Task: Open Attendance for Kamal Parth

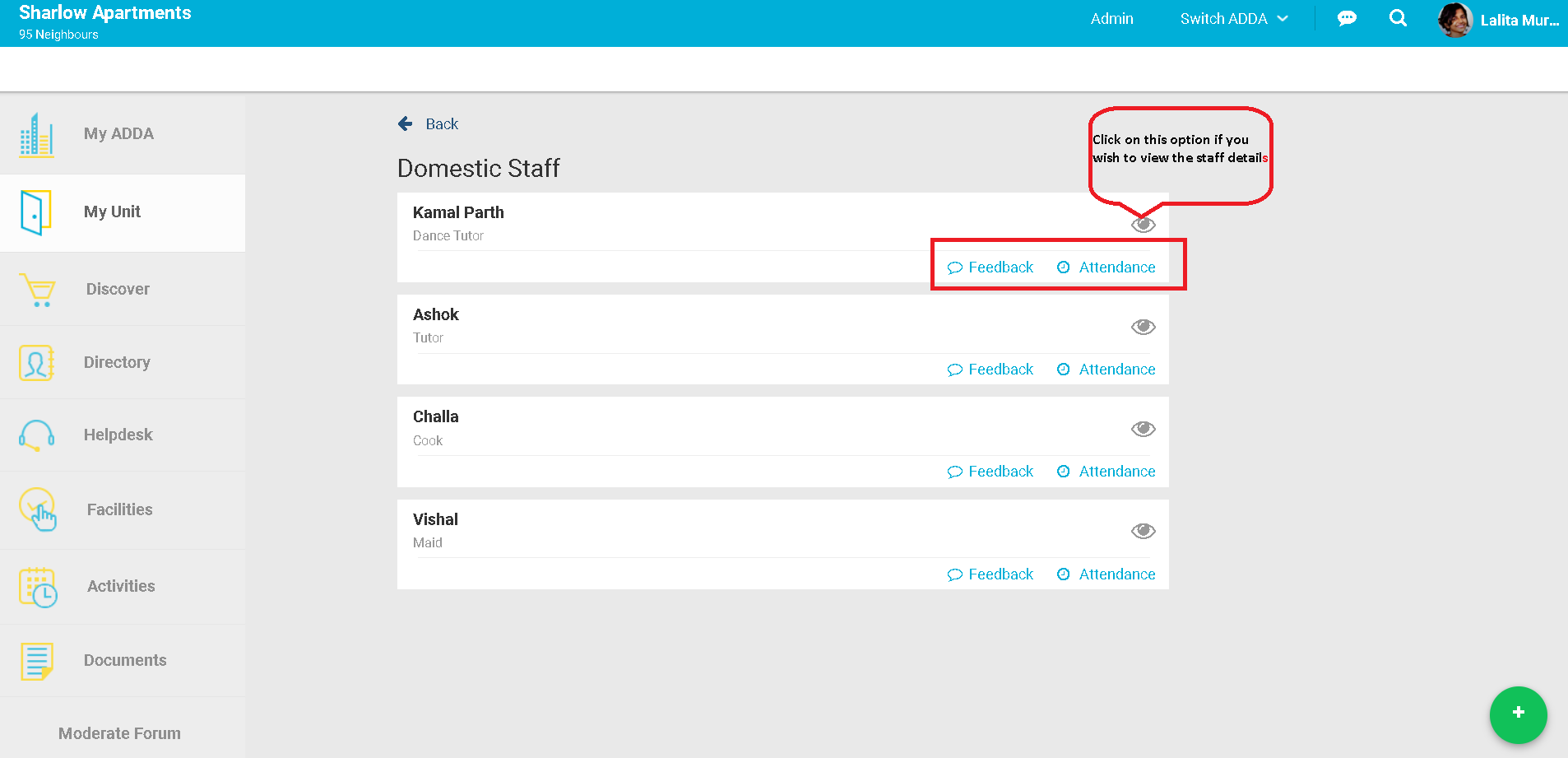Action: click(1106, 267)
